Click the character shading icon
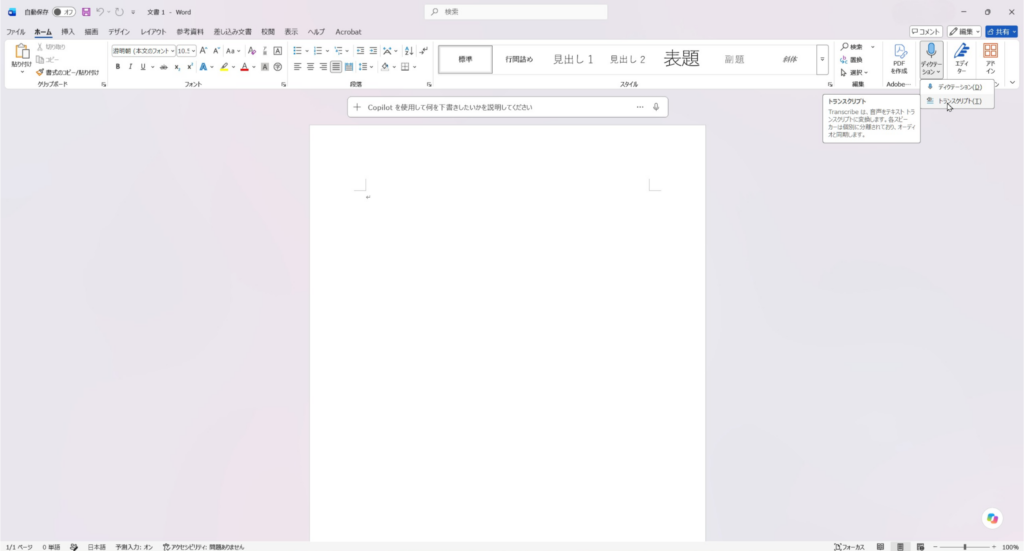This screenshot has width=1024, height=551. (264, 67)
